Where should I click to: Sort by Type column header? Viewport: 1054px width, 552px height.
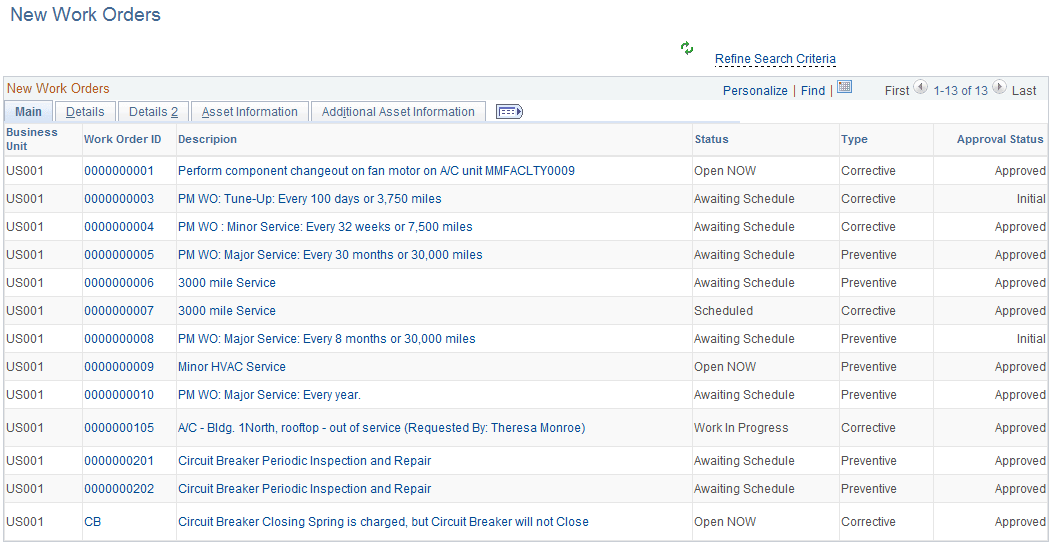click(854, 139)
